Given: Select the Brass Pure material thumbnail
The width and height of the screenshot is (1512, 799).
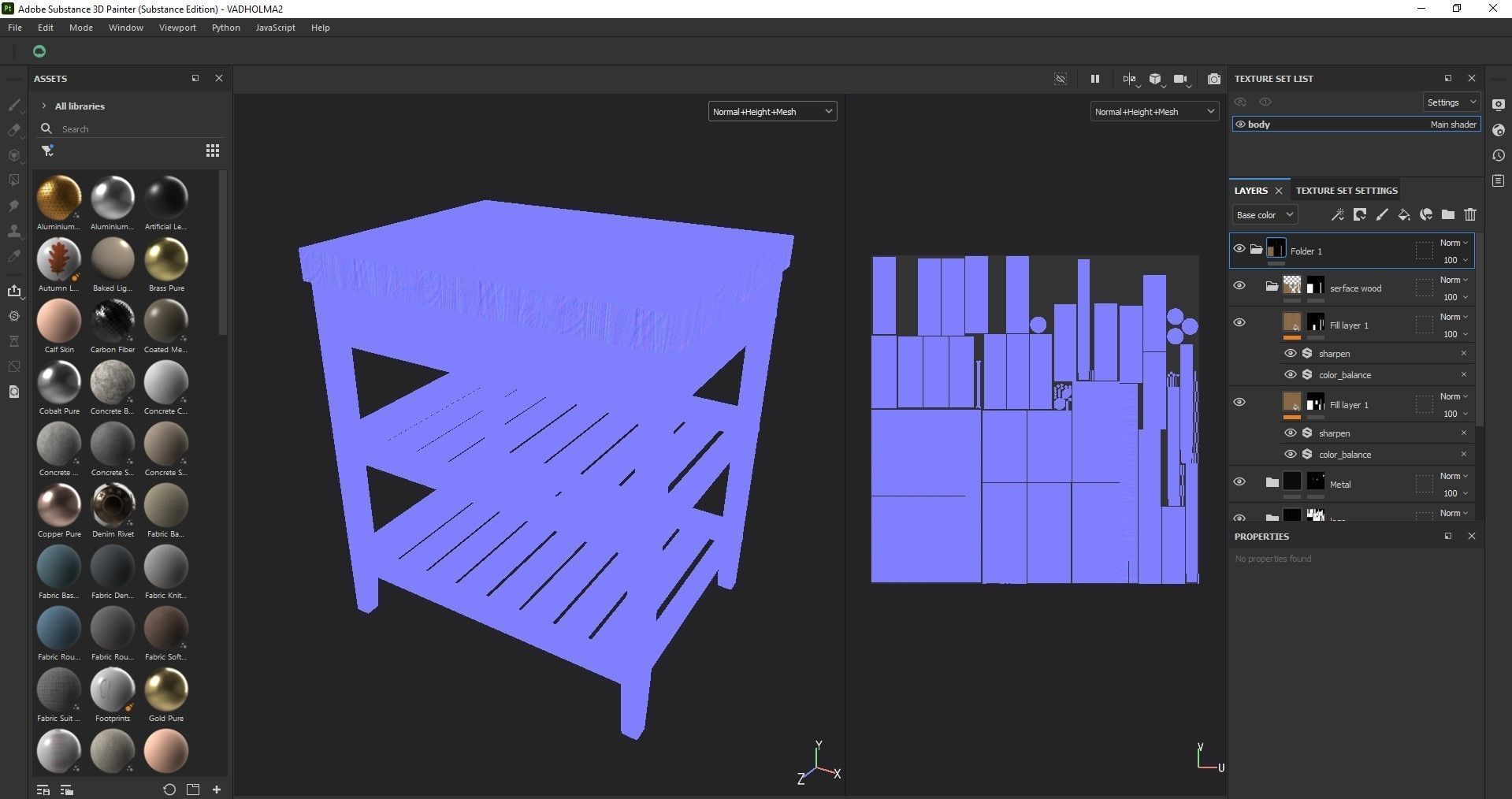Looking at the screenshot, I should click(x=166, y=260).
